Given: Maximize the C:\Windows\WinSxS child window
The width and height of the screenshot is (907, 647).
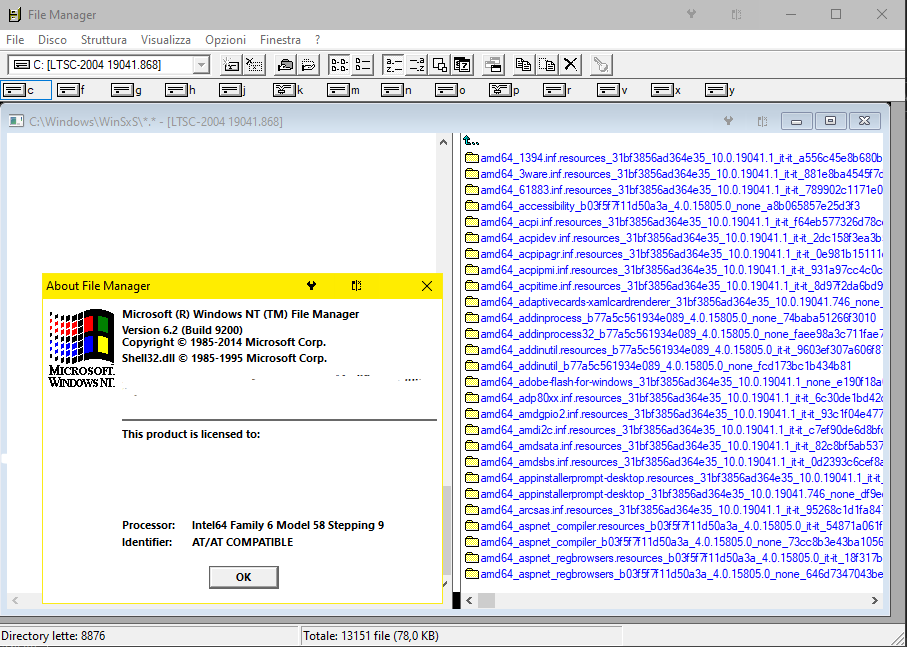Looking at the screenshot, I should pyautogui.click(x=830, y=121).
